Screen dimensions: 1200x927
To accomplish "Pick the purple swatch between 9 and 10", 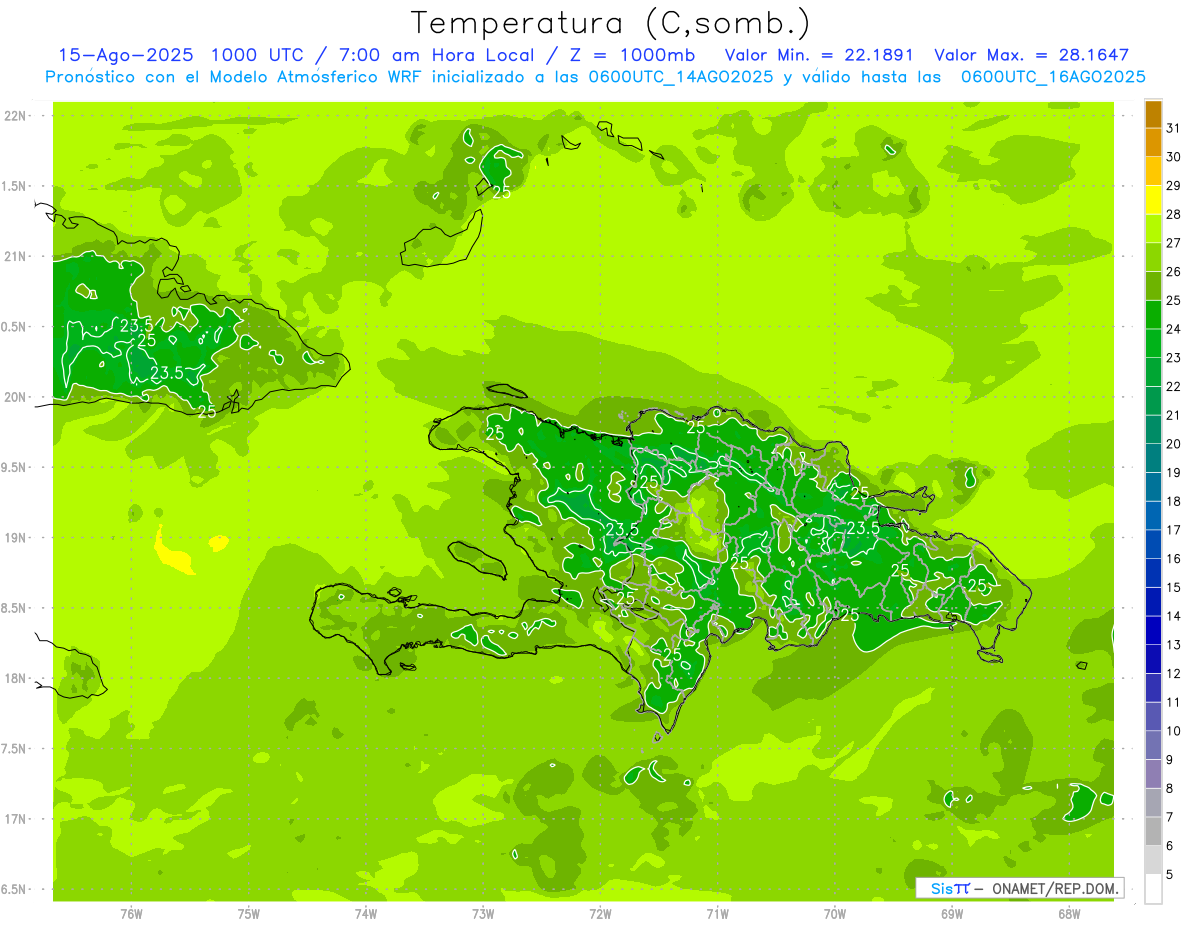I will 1153,745.
